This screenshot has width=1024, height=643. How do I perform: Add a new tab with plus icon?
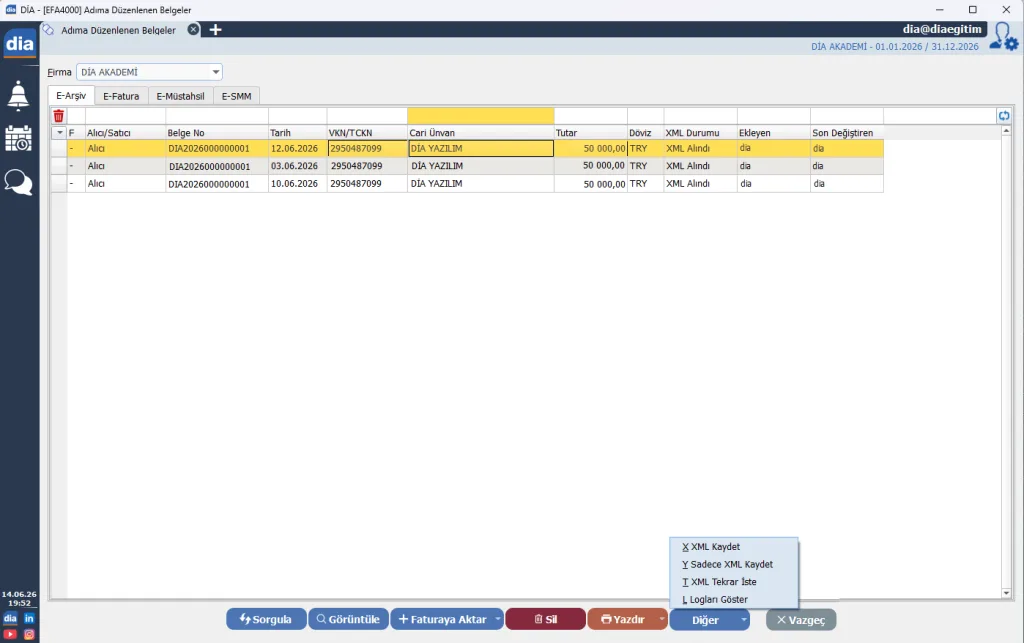point(216,29)
